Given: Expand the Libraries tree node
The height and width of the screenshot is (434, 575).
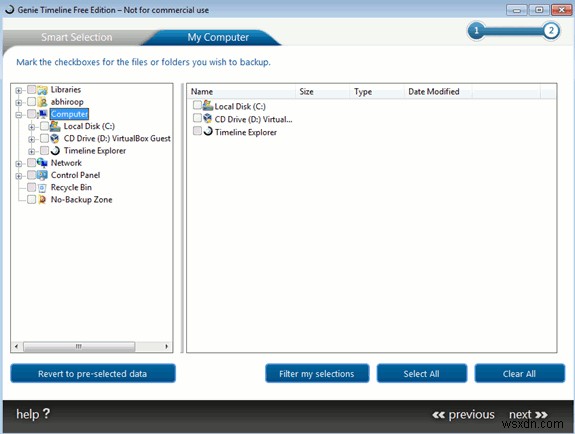Looking at the screenshot, I should pos(19,90).
